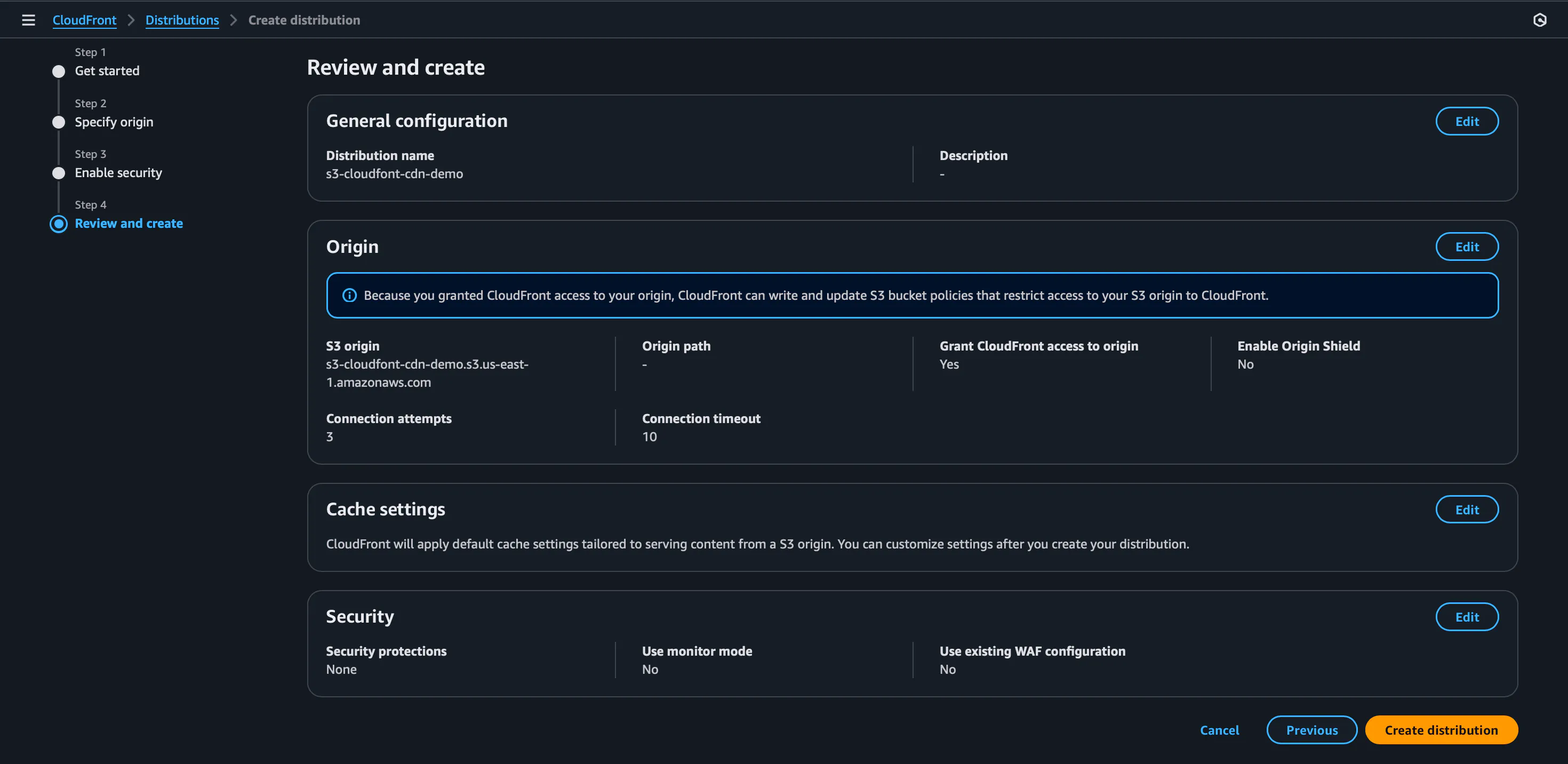This screenshot has width=1568, height=764.
Task: Select Review and create in the step list
Action: click(129, 224)
